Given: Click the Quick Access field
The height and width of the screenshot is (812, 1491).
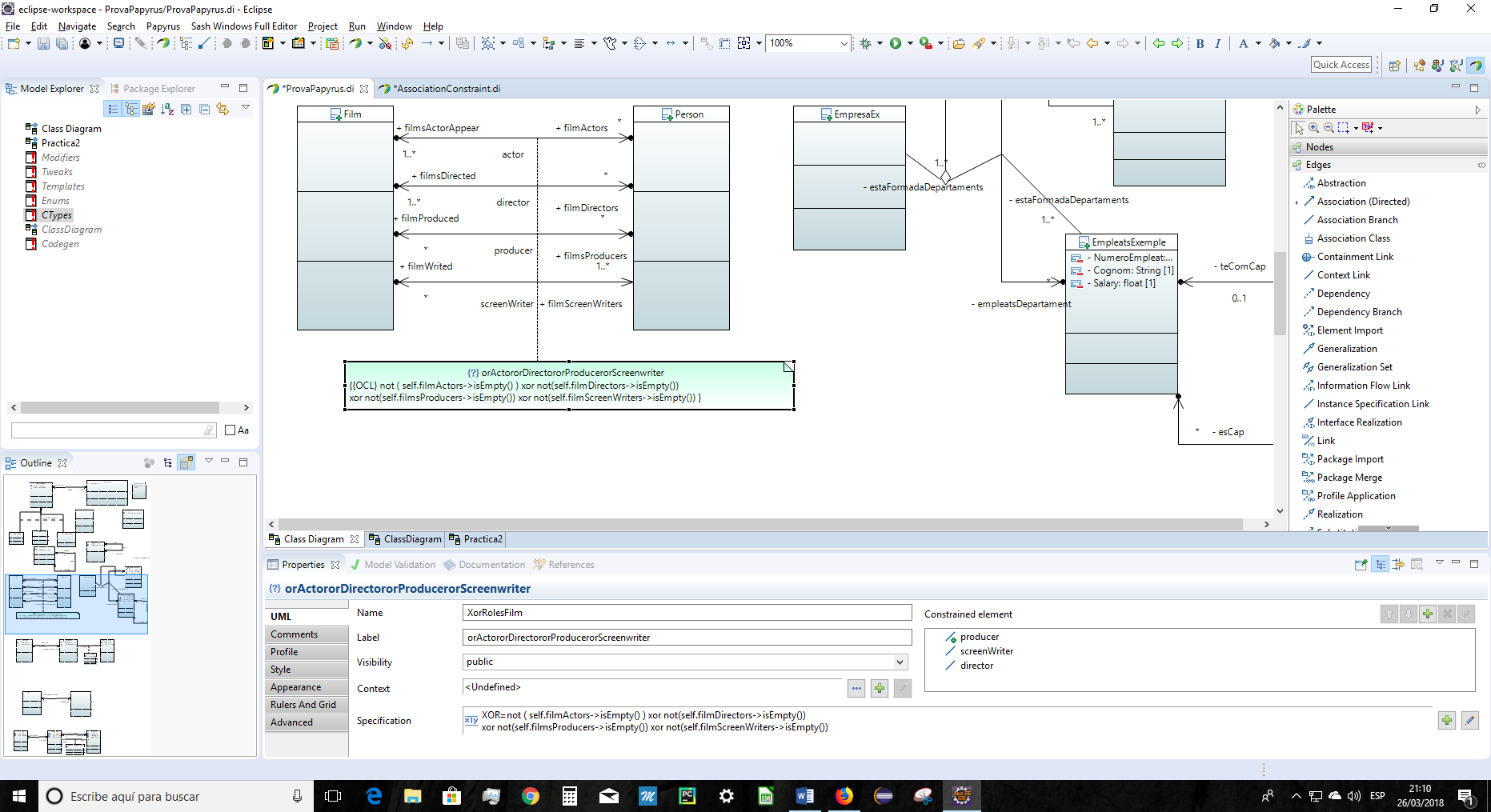Looking at the screenshot, I should click(x=1341, y=65).
